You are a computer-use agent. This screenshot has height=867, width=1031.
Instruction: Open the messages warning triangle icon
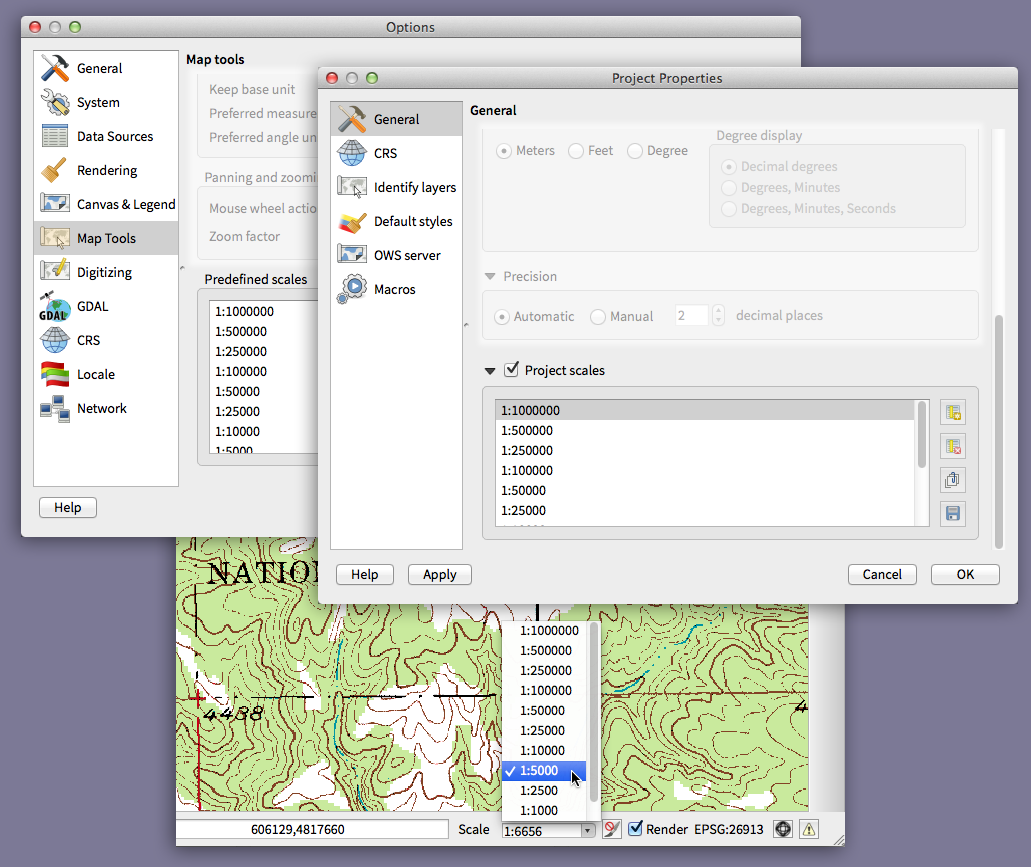click(808, 829)
